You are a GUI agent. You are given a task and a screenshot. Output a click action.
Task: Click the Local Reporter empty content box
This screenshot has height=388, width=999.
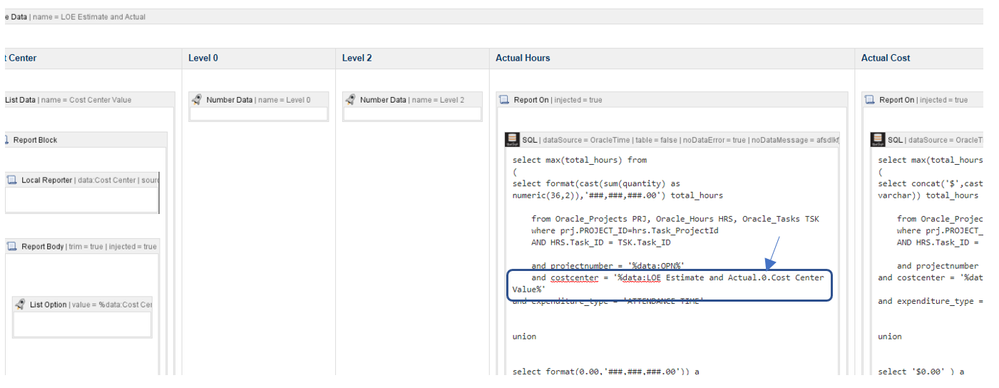tap(82, 200)
